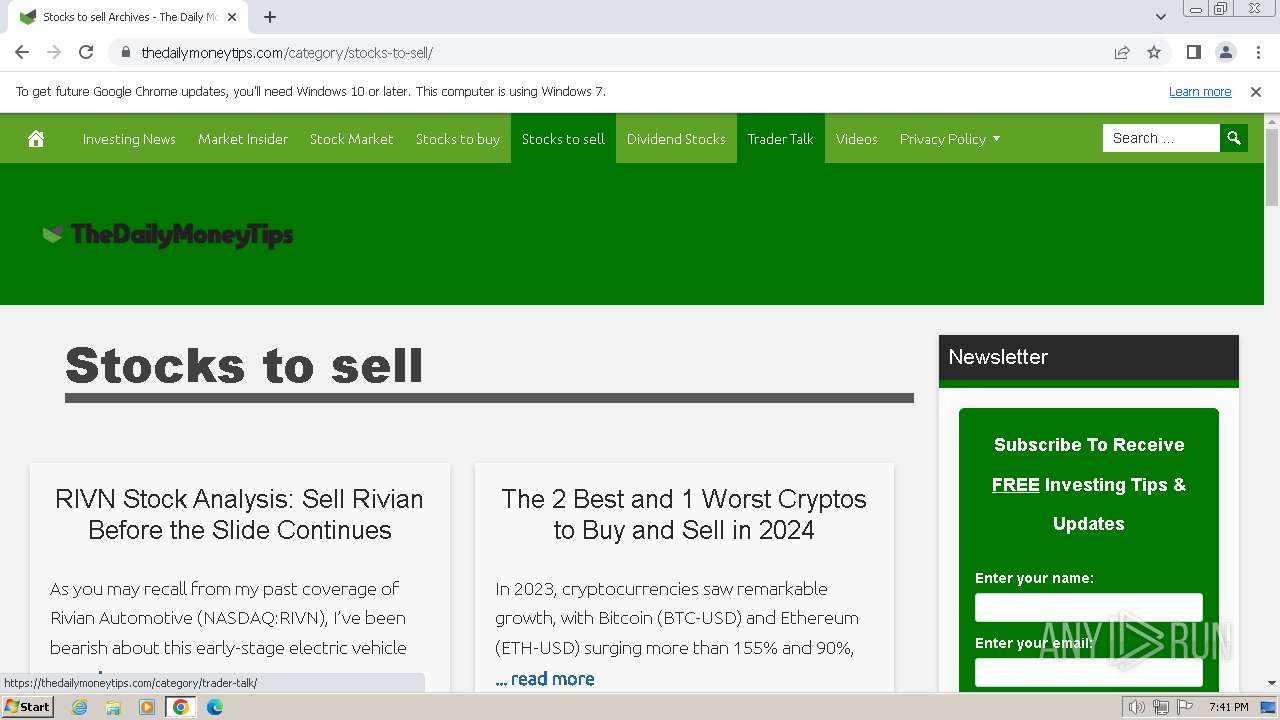Open TheDailyMoneyTips logo

coord(168,235)
